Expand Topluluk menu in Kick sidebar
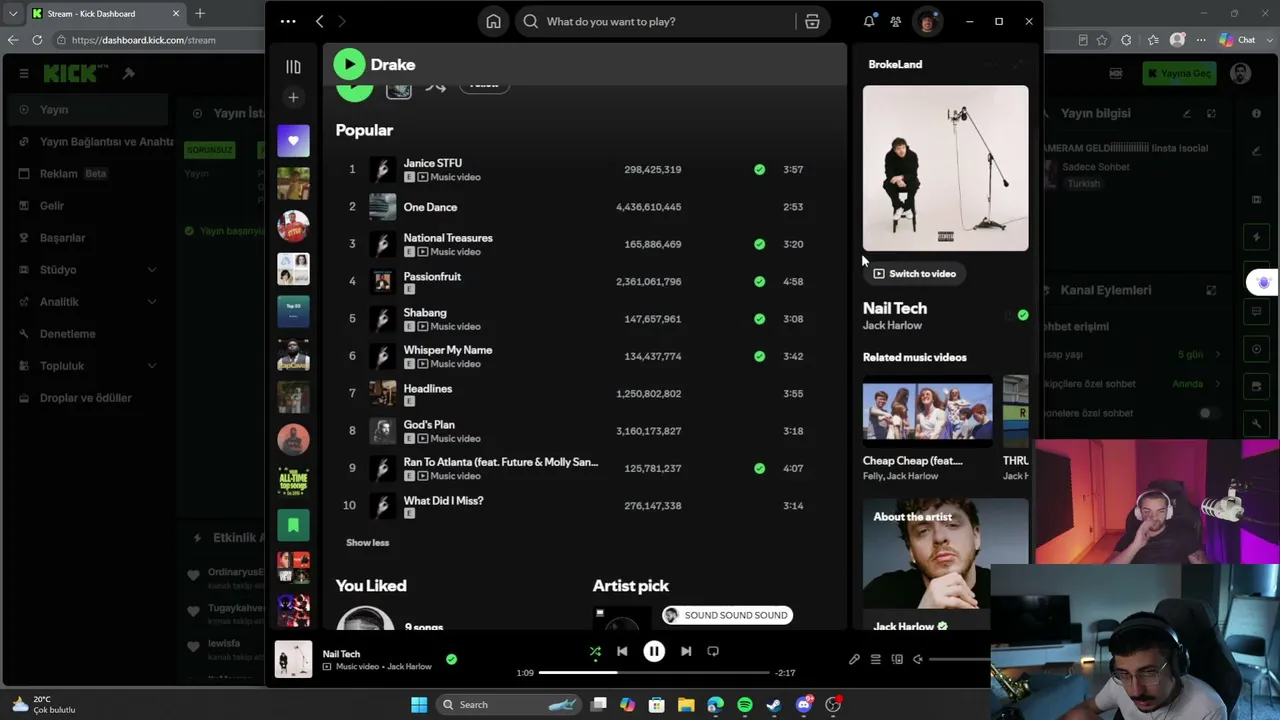The image size is (1280, 720). [151, 366]
